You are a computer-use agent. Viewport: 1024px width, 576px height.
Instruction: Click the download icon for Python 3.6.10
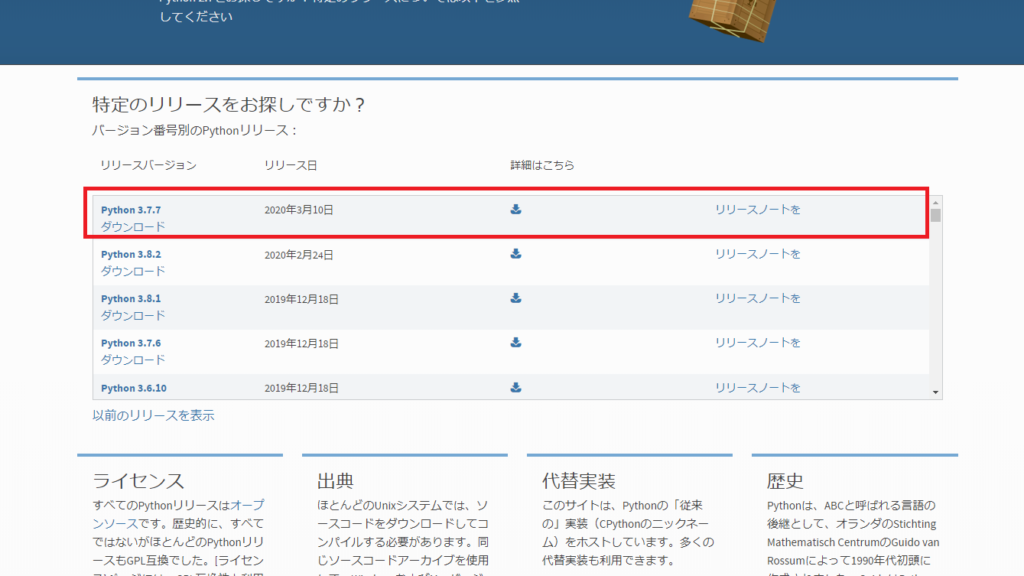click(x=515, y=386)
